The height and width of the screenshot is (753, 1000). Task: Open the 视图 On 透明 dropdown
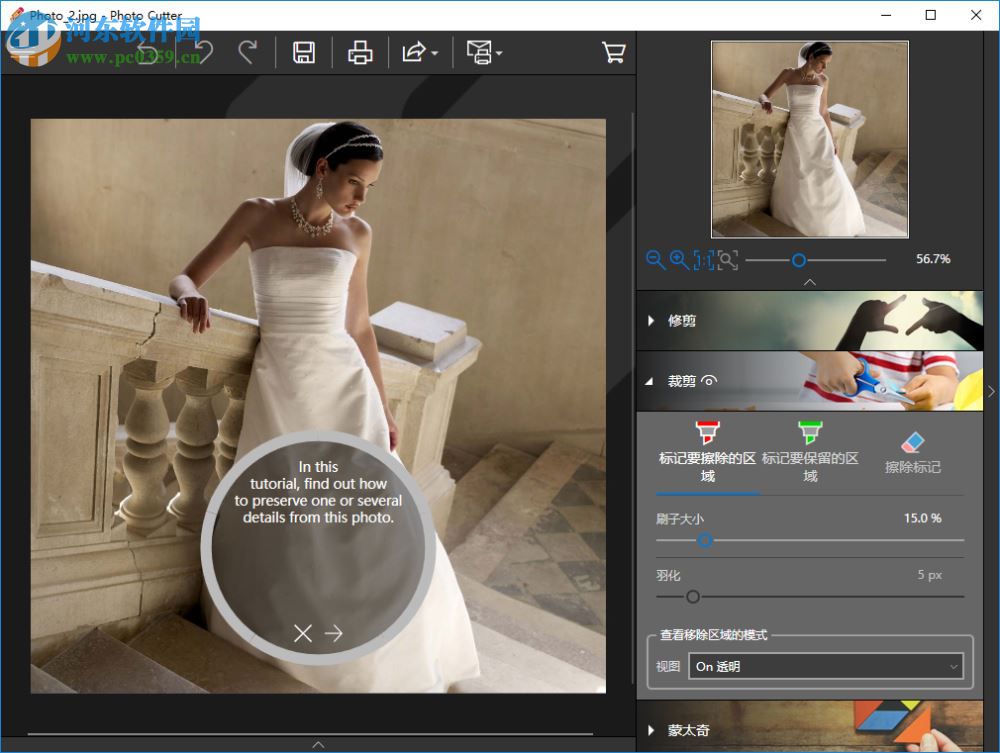coord(826,666)
